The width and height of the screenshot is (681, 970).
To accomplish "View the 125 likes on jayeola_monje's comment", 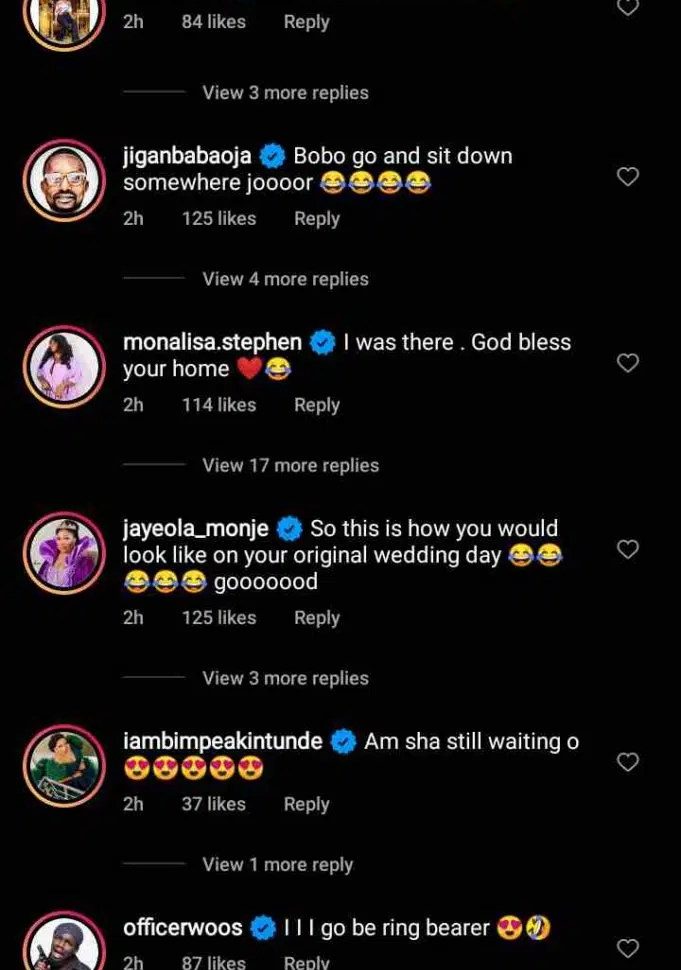I will tap(218, 617).
